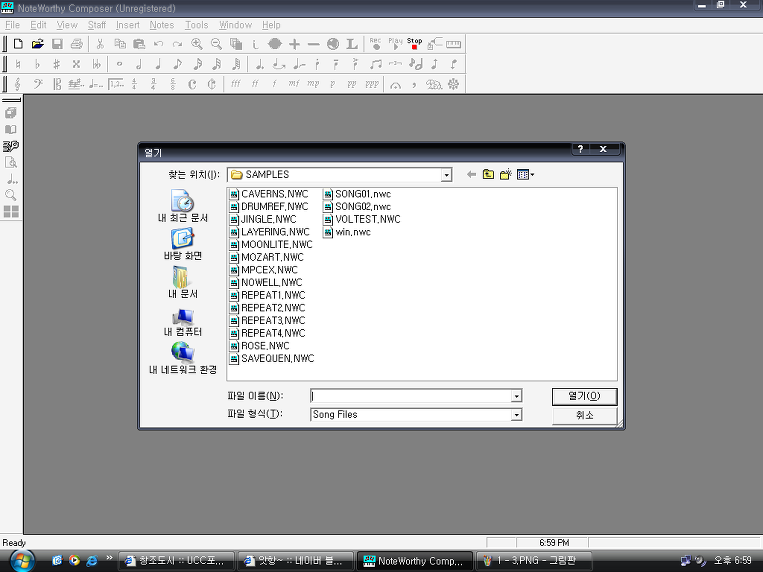Click the 열기(O) open button
This screenshot has width=763, height=572.
click(x=584, y=396)
